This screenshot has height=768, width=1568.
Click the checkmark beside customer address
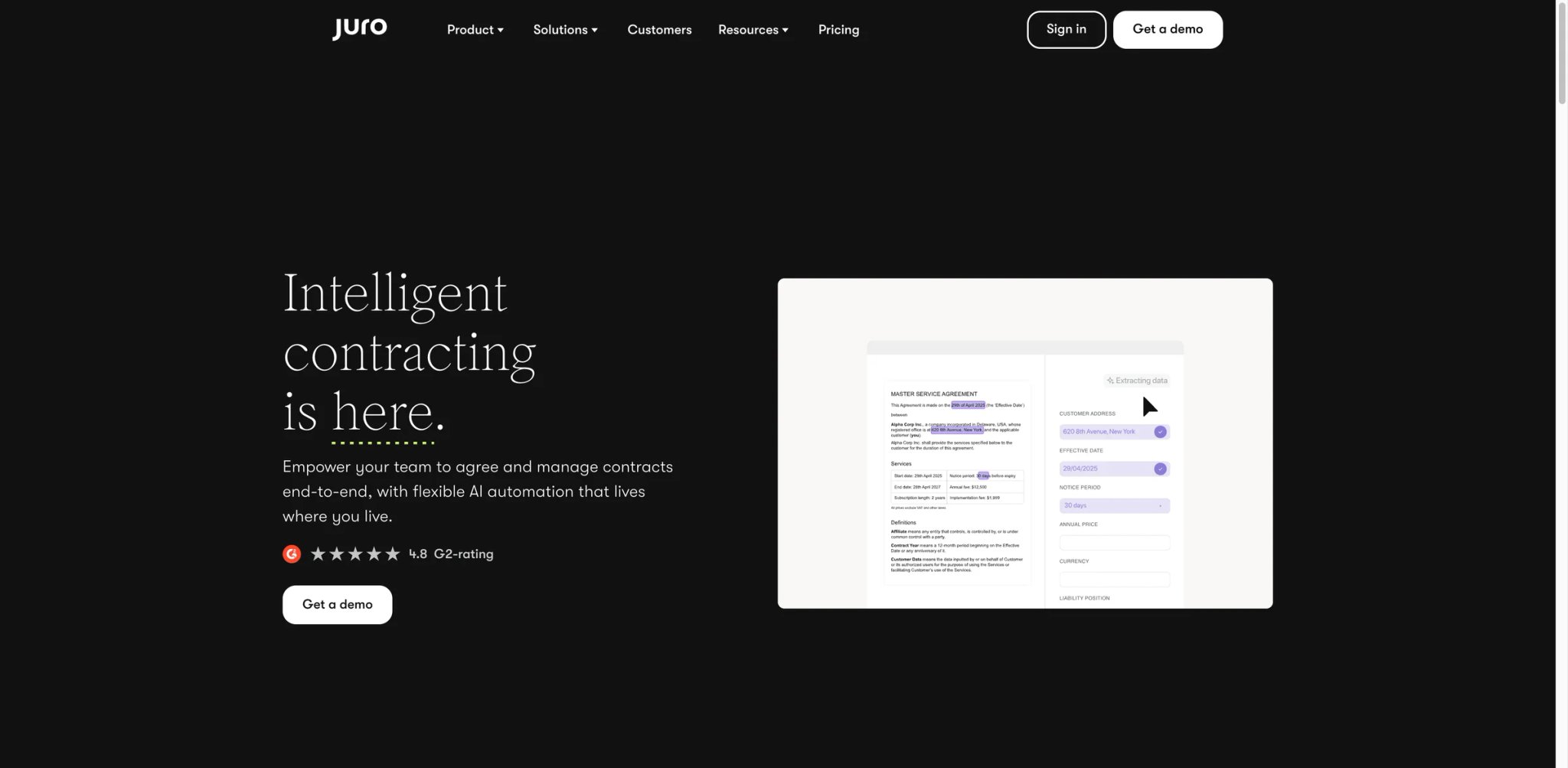[x=1160, y=432]
